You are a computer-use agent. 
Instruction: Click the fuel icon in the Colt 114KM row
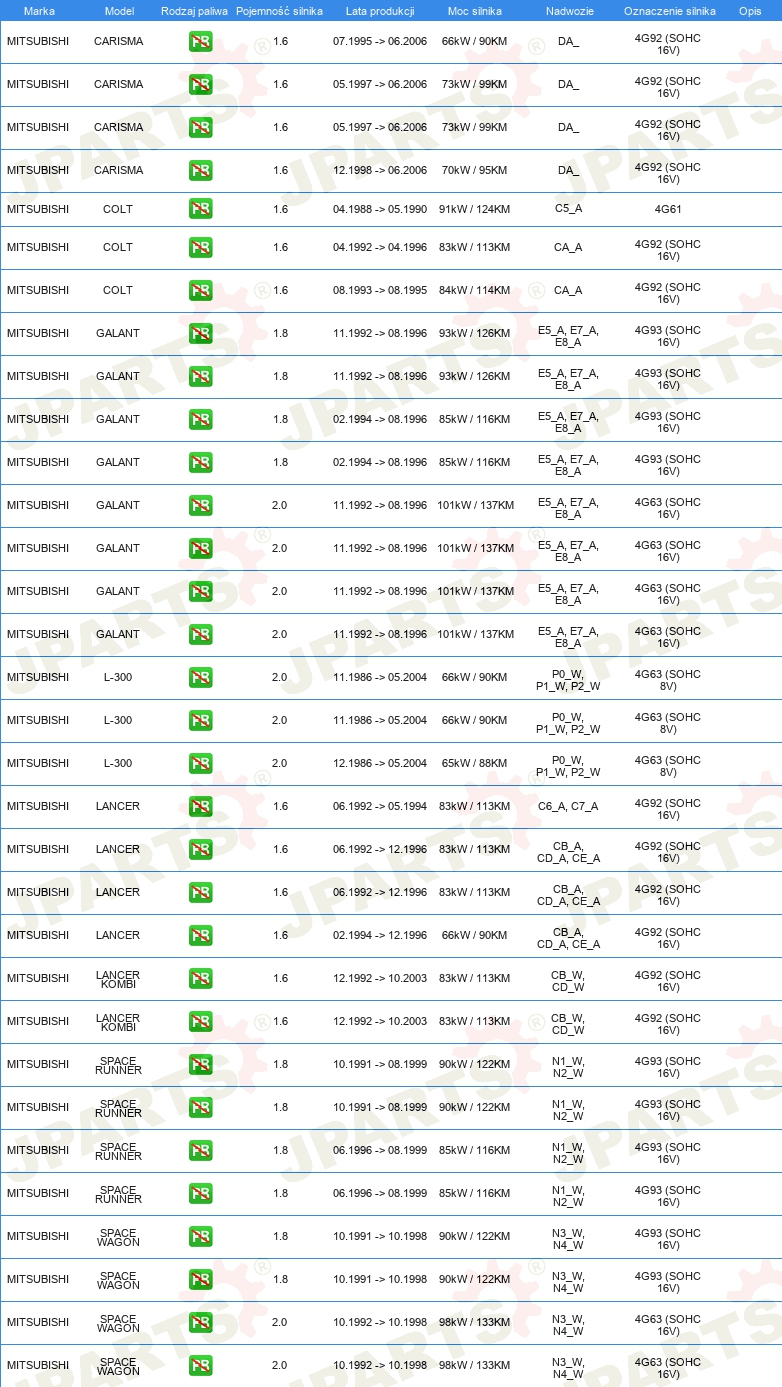(x=200, y=290)
